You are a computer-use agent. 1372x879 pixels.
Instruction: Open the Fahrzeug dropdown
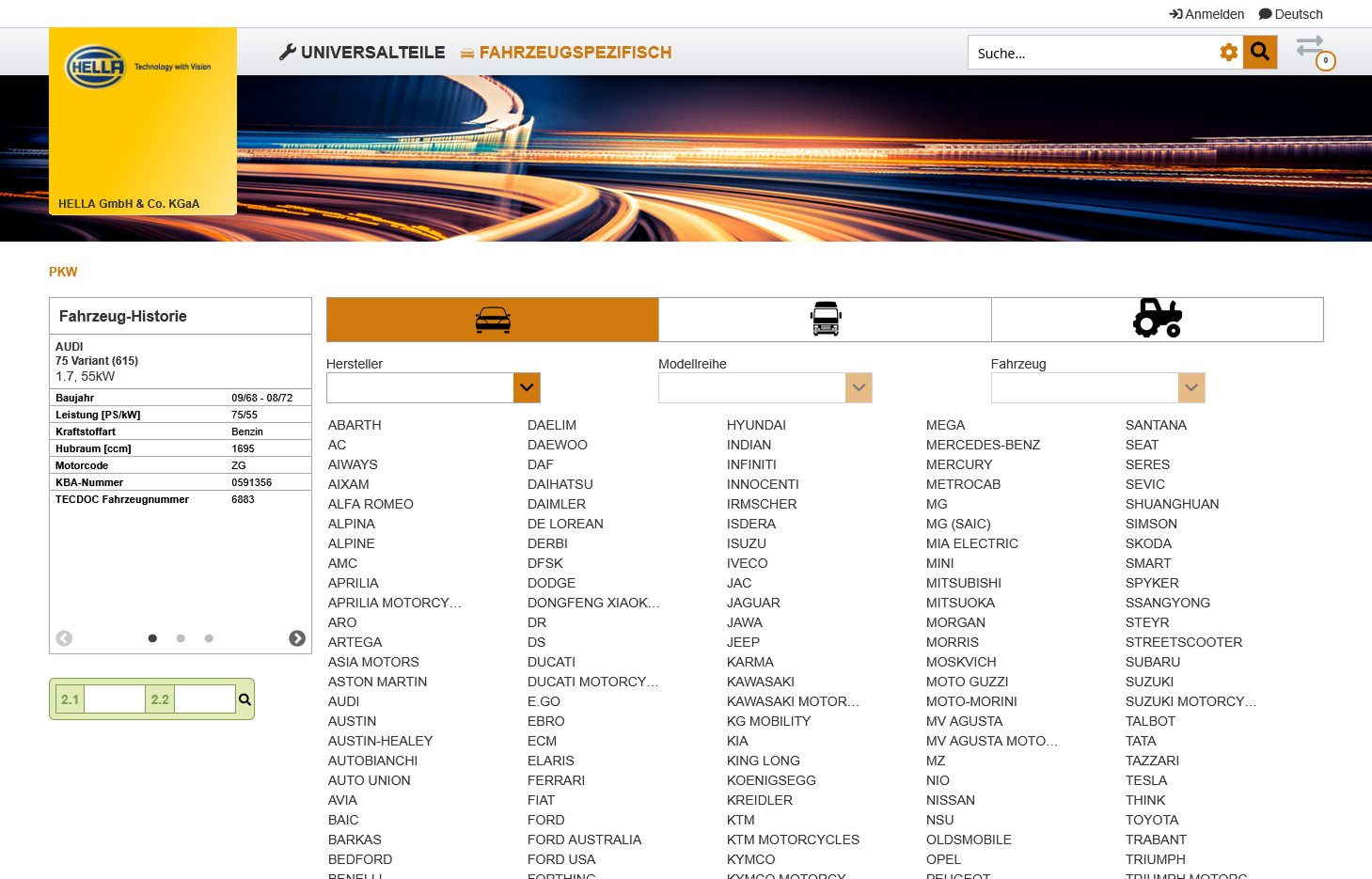(x=1191, y=387)
